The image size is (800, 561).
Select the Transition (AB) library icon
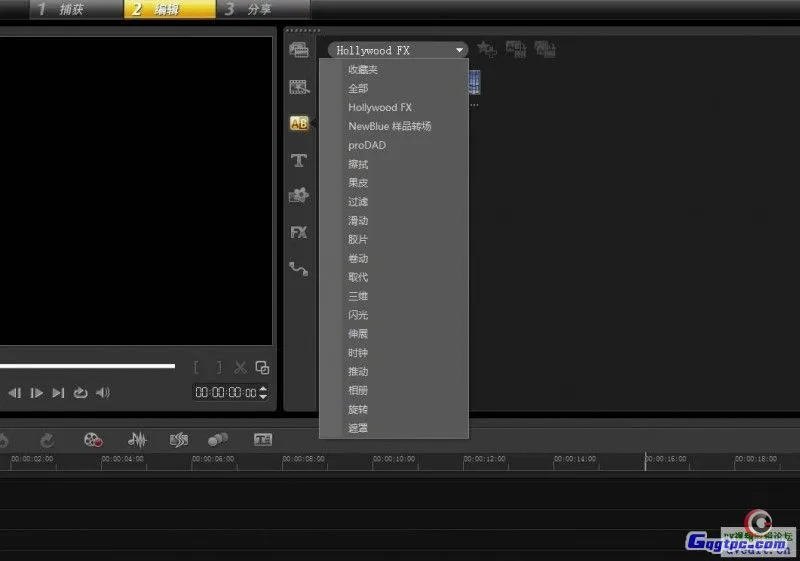298,123
